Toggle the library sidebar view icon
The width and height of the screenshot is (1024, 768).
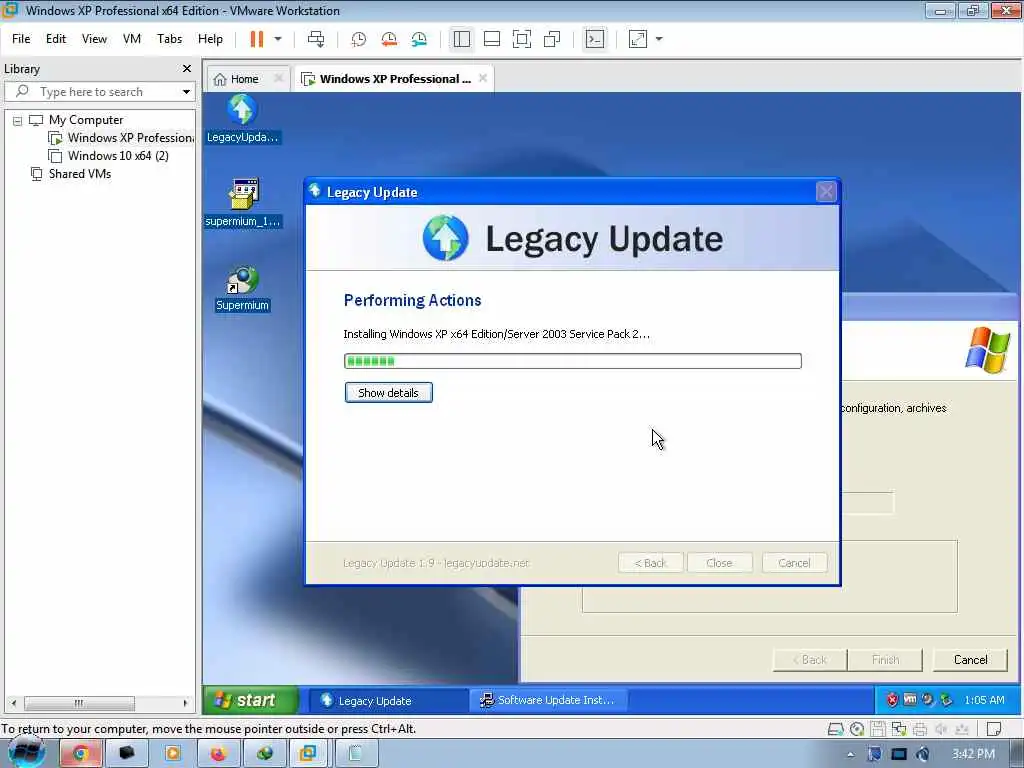(x=462, y=39)
